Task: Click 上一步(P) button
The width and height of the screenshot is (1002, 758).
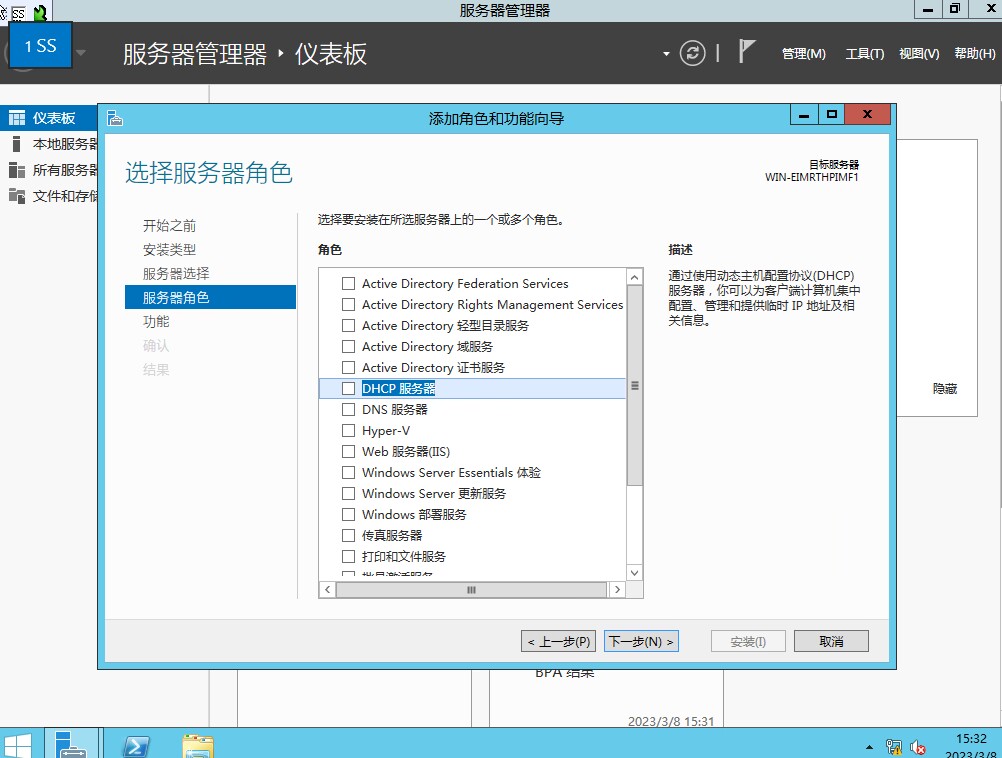Action: [559, 641]
